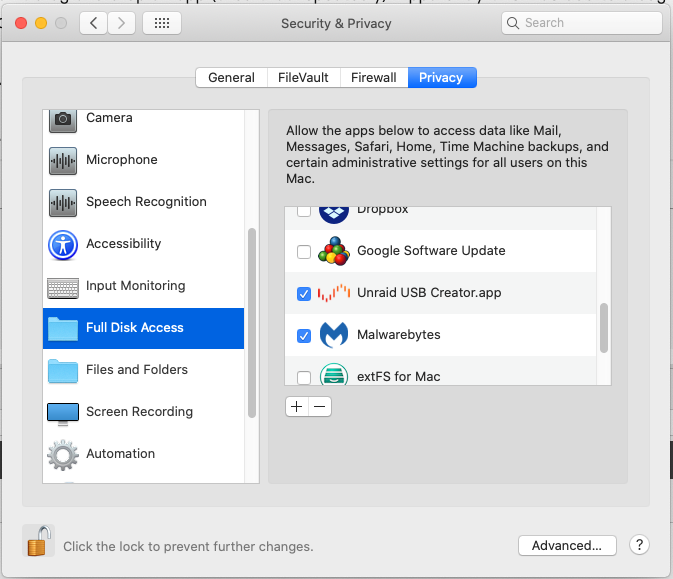Select the Google Software Update row text
Image resolution: width=673 pixels, height=579 pixels.
pyautogui.click(x=431, y=251)
